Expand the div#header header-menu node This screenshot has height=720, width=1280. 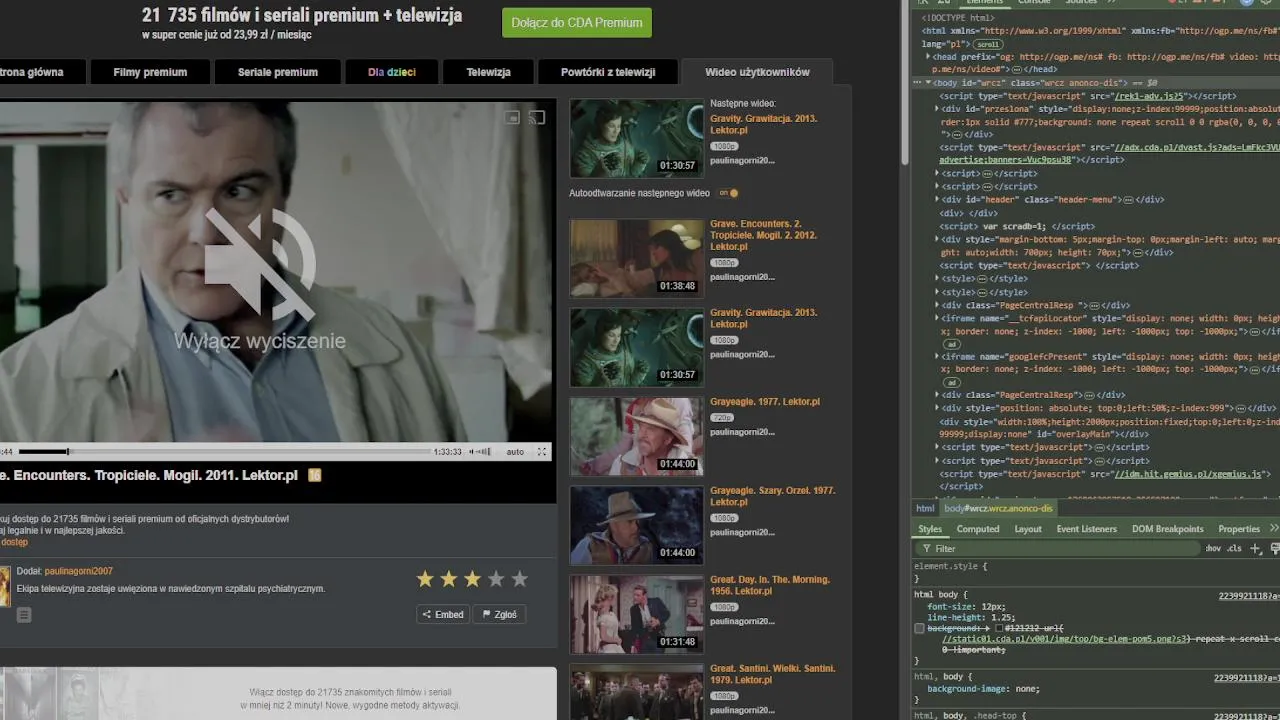coord(937,199)
